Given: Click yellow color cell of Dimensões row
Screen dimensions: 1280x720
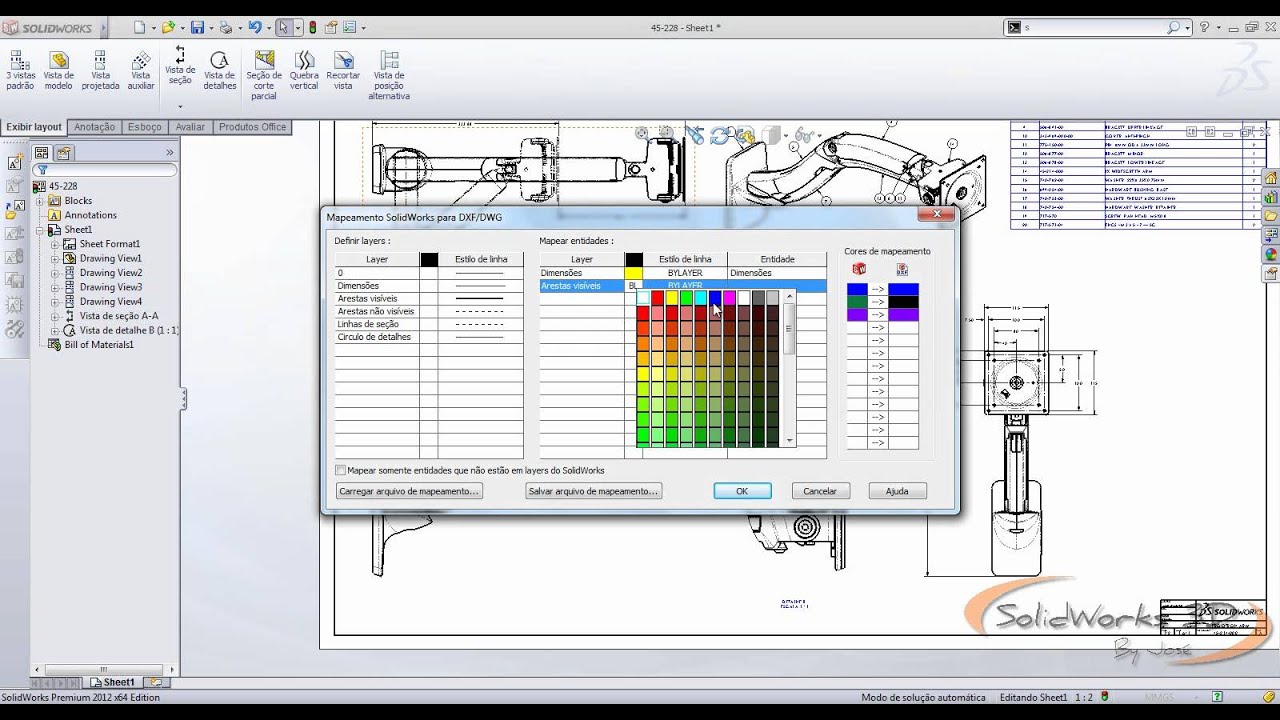Looking at the screenshot, I should point(633,273).
